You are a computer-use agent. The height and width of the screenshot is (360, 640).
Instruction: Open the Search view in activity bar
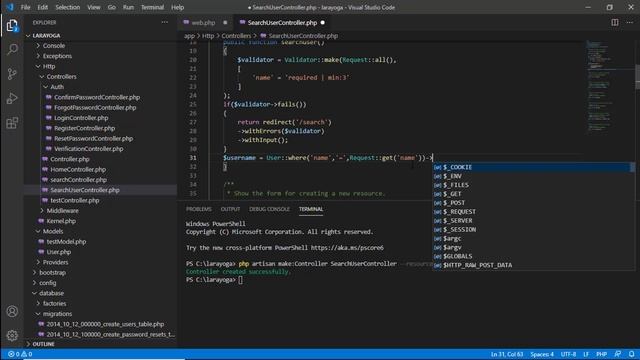pyautogui.click(x=12, y=50)
